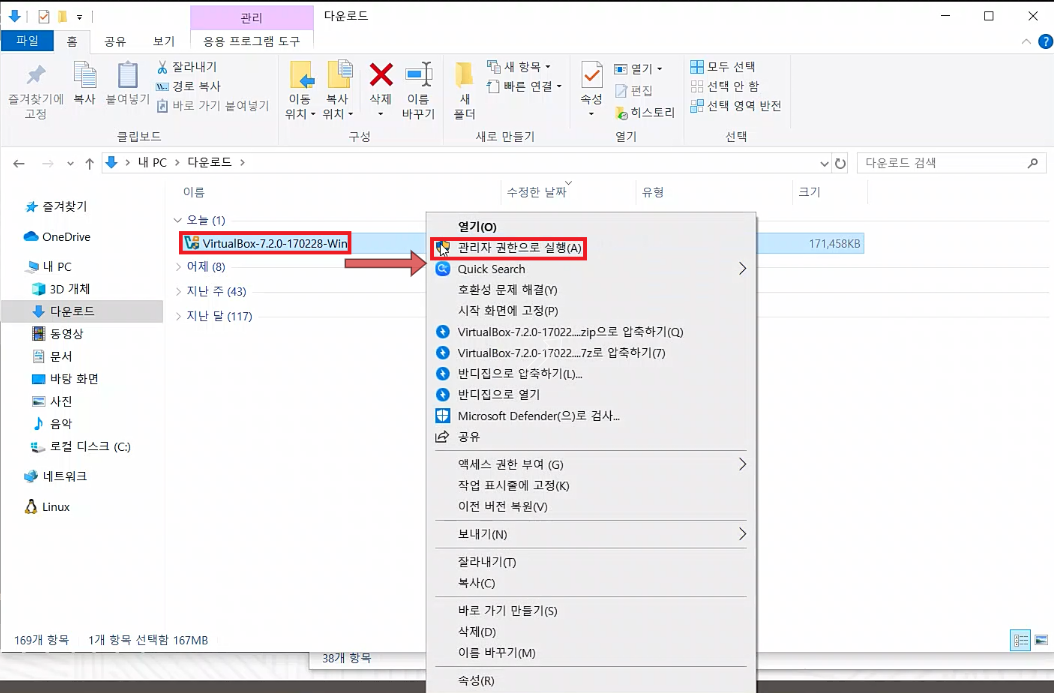Viewport: 1054px width, 693px height.
Task: Select 호환성 문제 해결(Y)
Action: [x=508, y=290]
